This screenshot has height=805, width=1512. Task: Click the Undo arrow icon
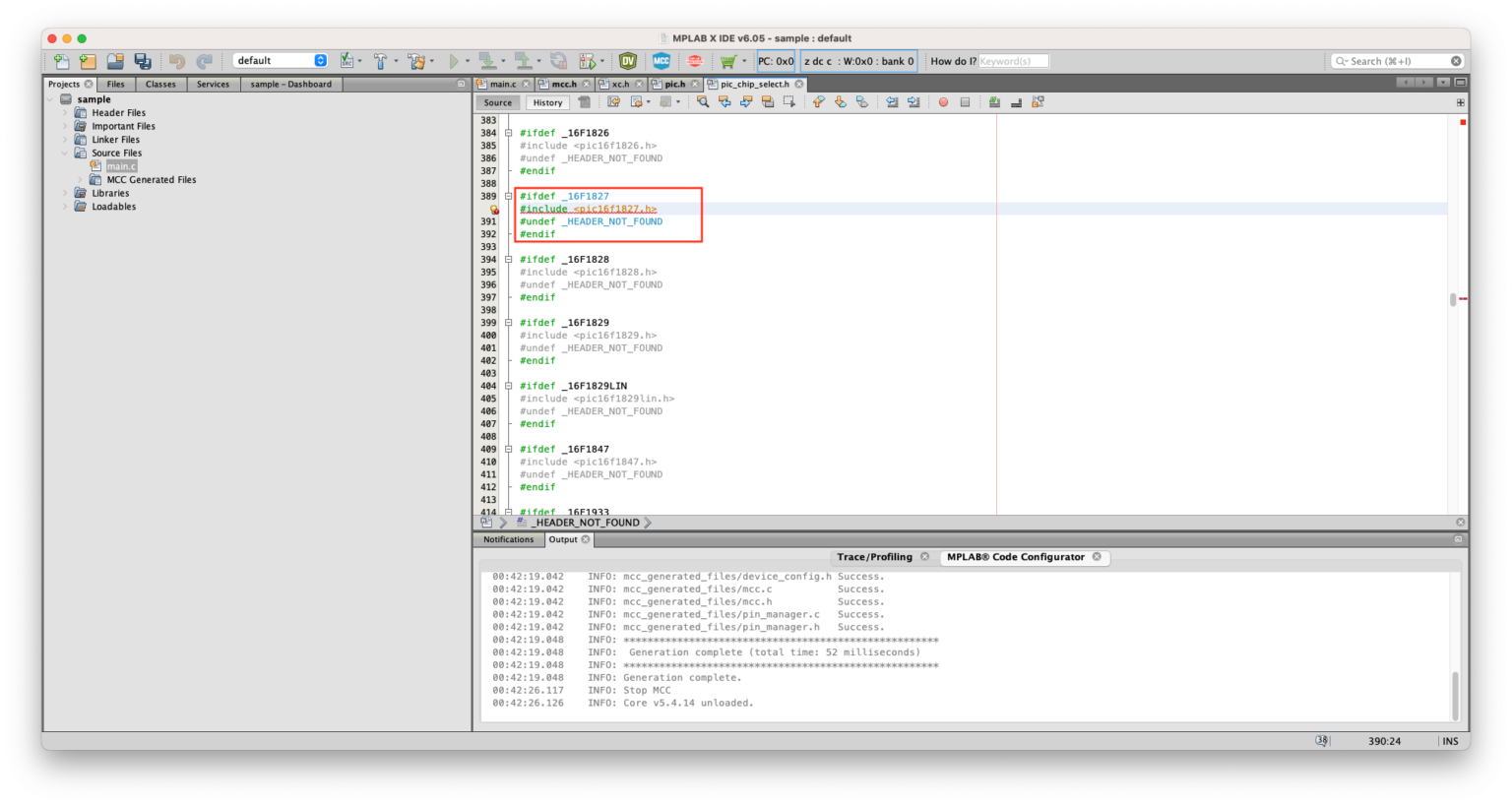(x=177, y=61)
